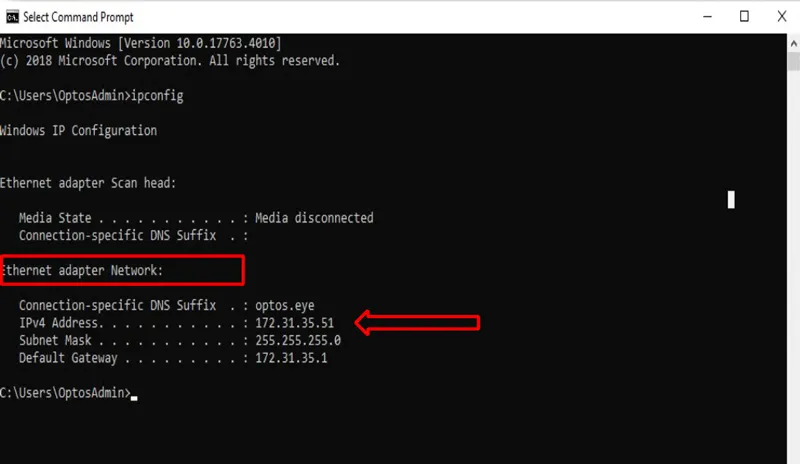Click the blinking cursor at the last prompt

pos(134,396)
